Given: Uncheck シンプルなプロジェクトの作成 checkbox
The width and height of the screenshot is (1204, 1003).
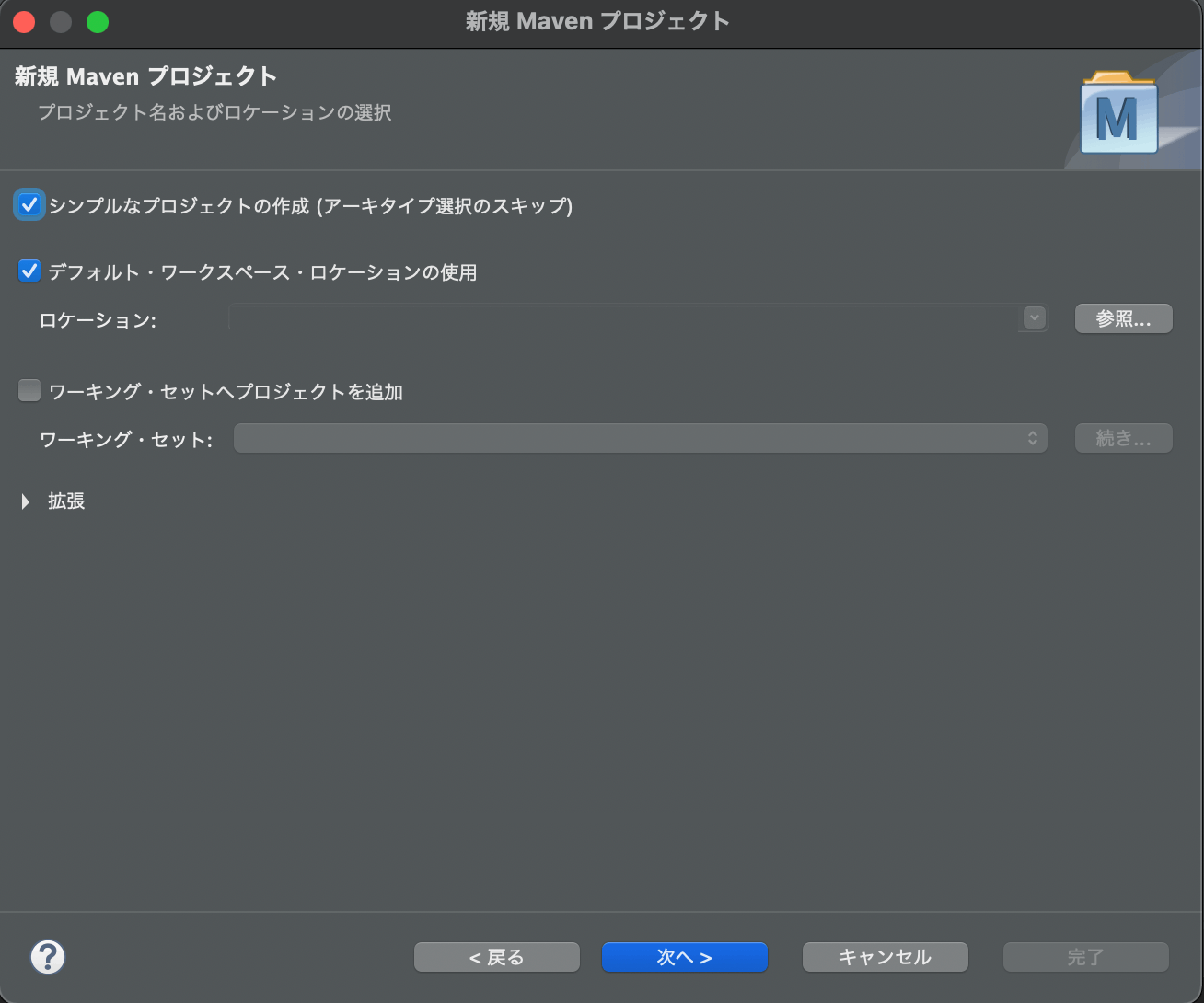Looking at the screenshot, I should click(x=29, y=204).
